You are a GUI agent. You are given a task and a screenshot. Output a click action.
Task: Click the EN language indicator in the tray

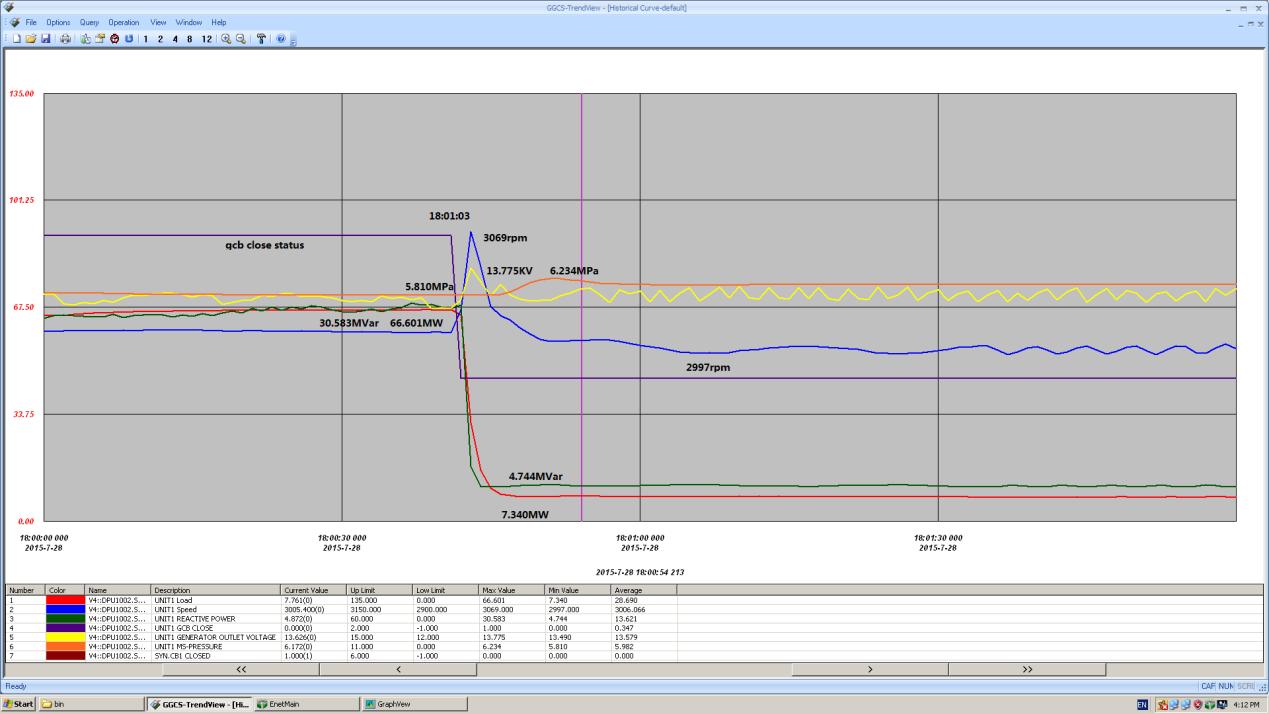(x=1142, y=704)
